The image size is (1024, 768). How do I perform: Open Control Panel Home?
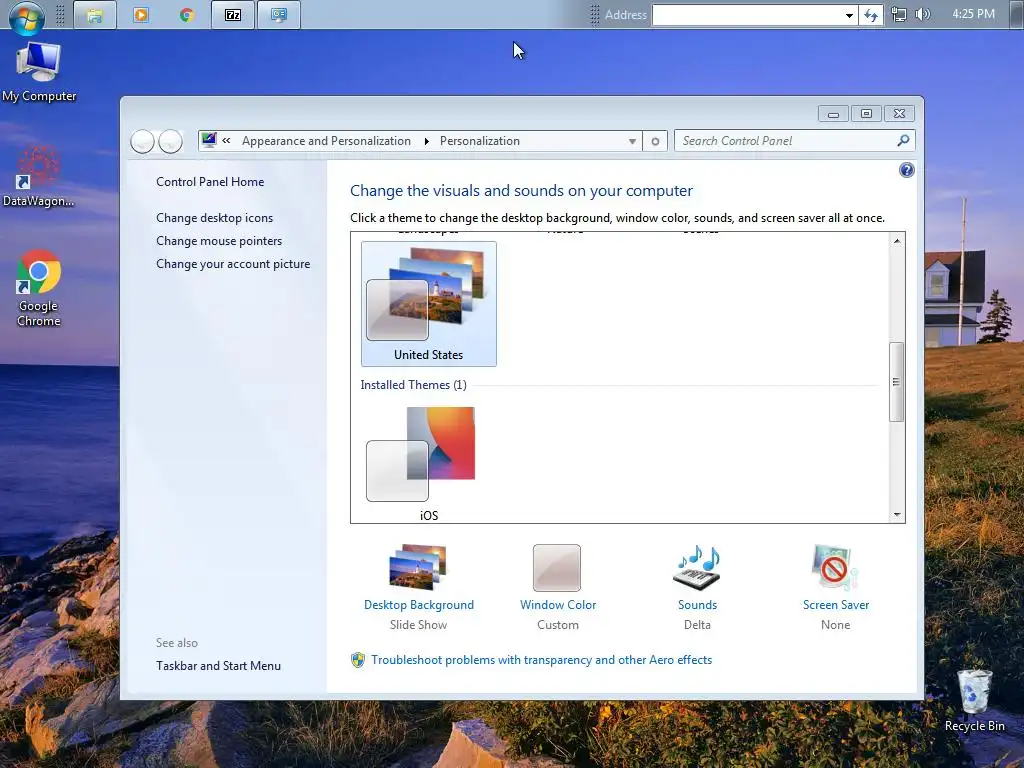tap(210, 182)
